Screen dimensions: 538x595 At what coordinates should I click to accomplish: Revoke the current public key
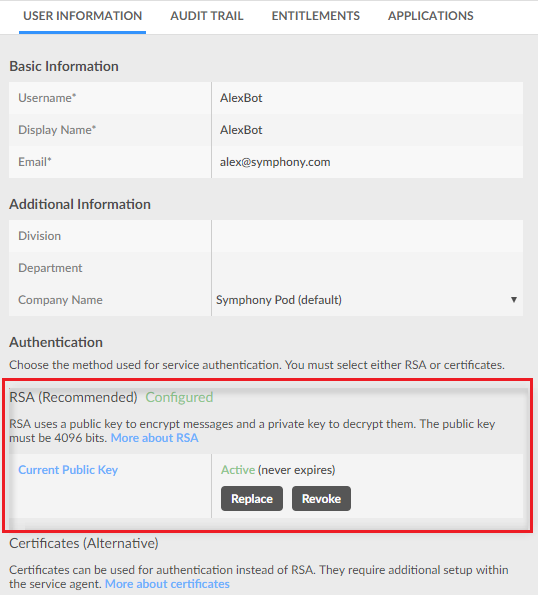[321, 499]
